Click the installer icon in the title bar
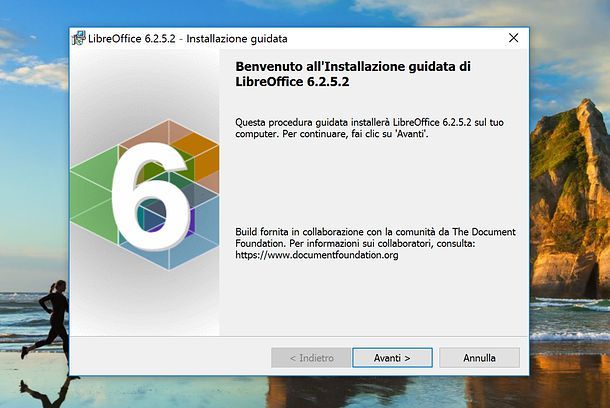The image size is (610, 408). pos(79,39)
